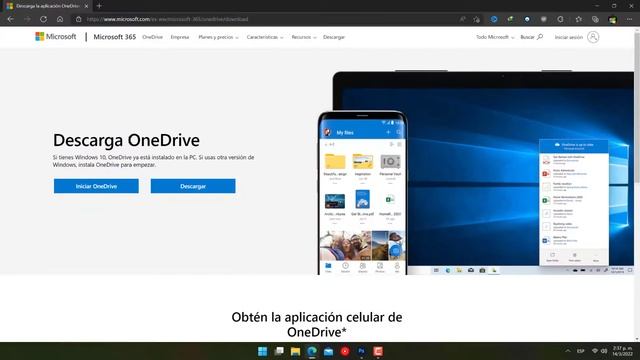Reload the page with the refresh icon
This screenshot has width=640, height=360.
(43, 19)
